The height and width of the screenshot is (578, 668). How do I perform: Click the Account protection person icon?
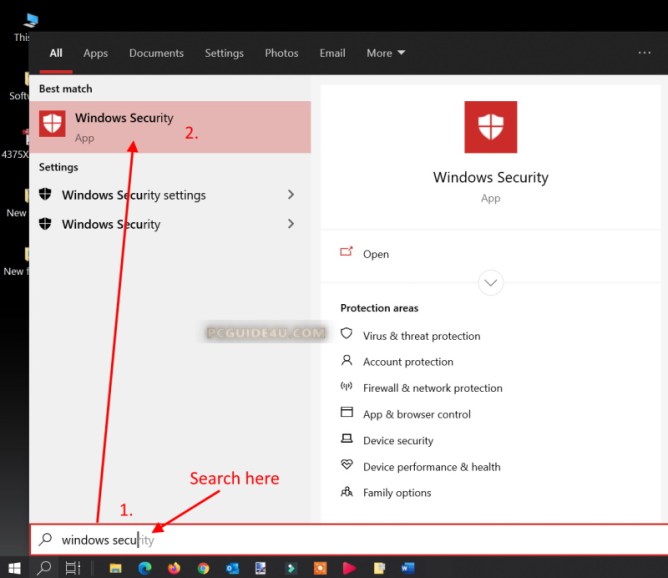pos(346,360)
